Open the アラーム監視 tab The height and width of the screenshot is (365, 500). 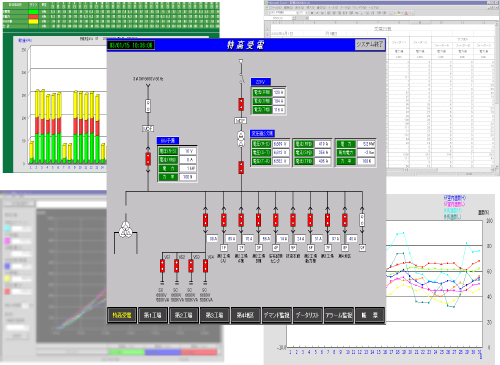(x=339, y=315)
